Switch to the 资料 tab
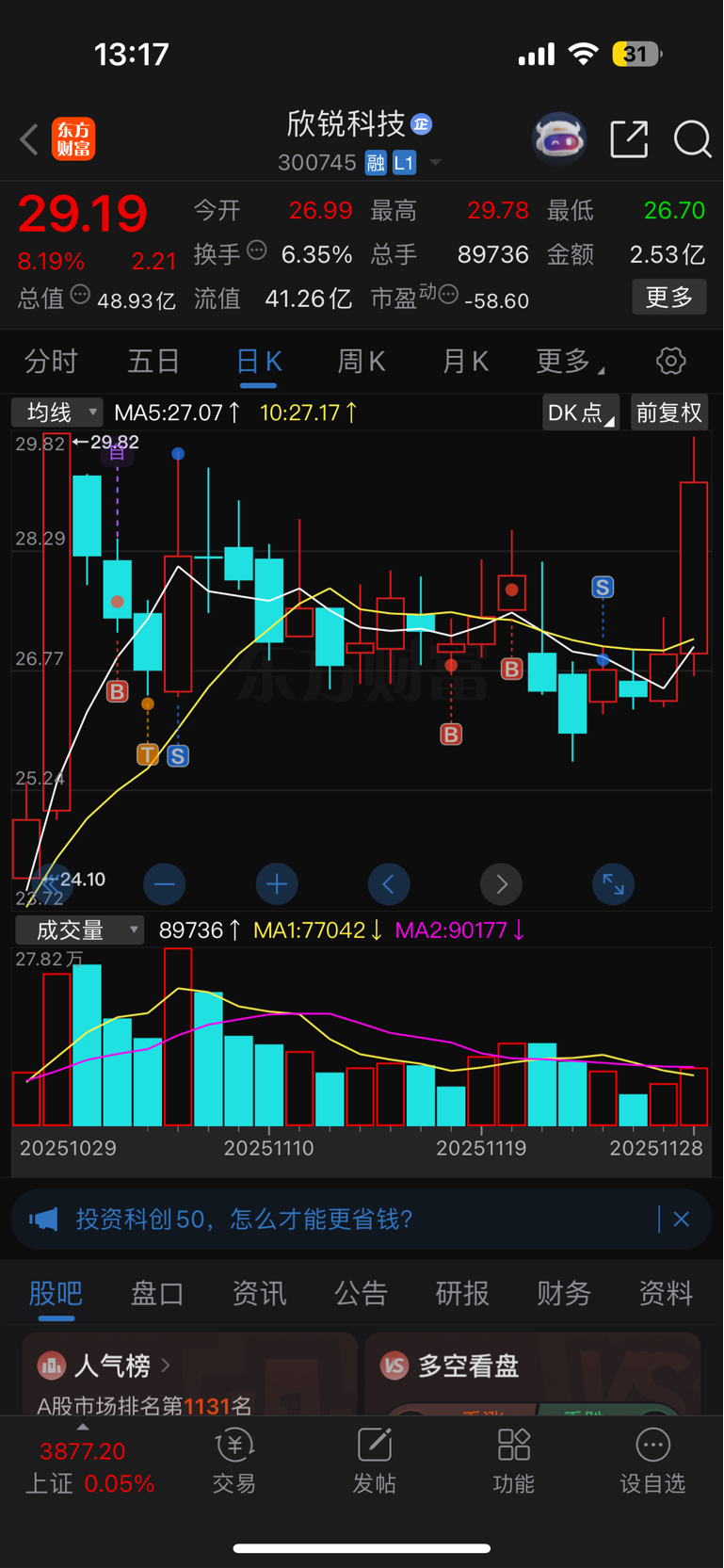This screenshot has width=724, height=1568. (x=666, y=1294)
